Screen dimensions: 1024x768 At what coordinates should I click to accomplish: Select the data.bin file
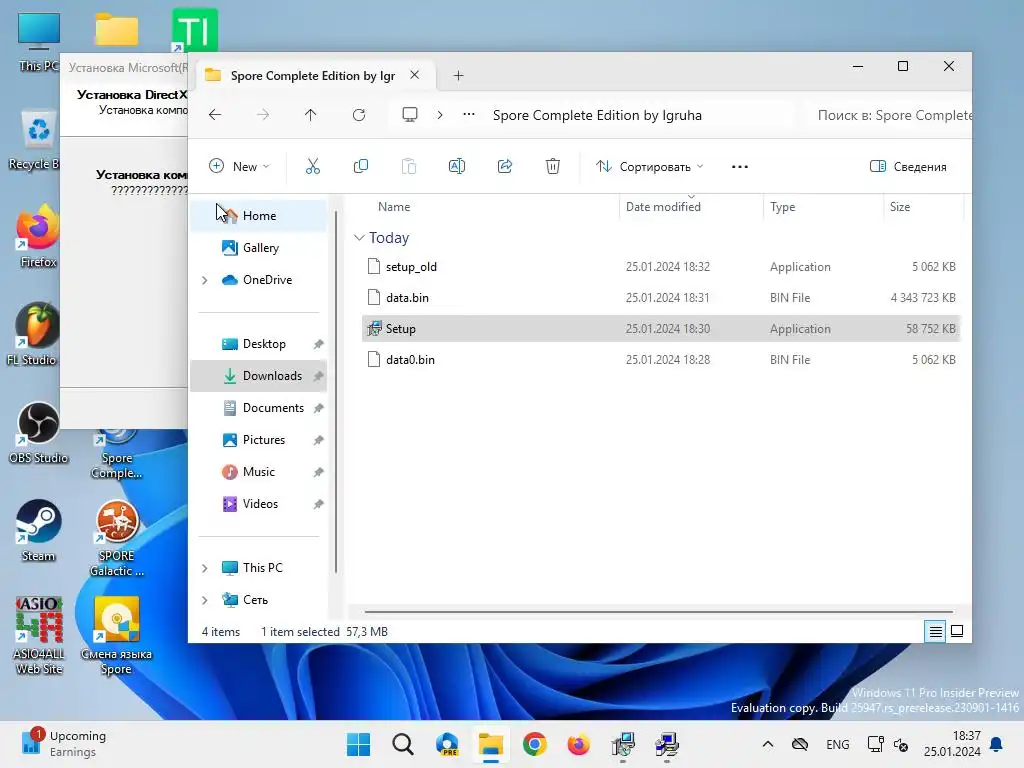tap(661, 298)
